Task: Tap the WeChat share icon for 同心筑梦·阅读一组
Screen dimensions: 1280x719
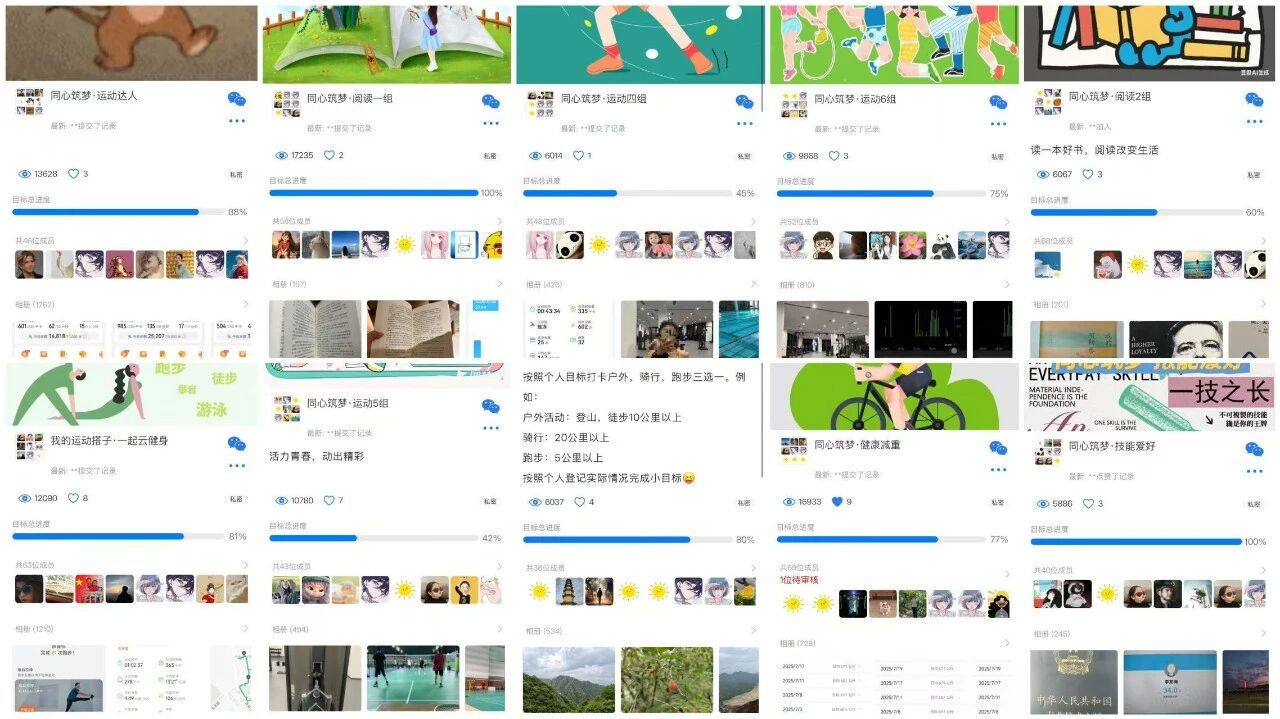Action: 490,102
